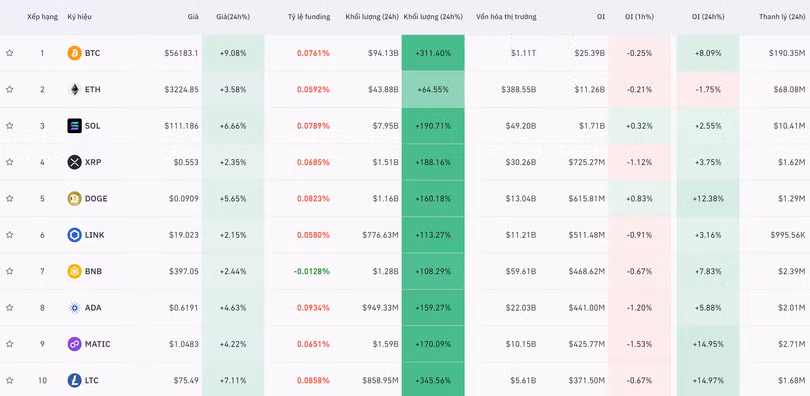The image size is (810, 396).
Task: Sort by OI (24h%) column header
Action: click(708, 17)
